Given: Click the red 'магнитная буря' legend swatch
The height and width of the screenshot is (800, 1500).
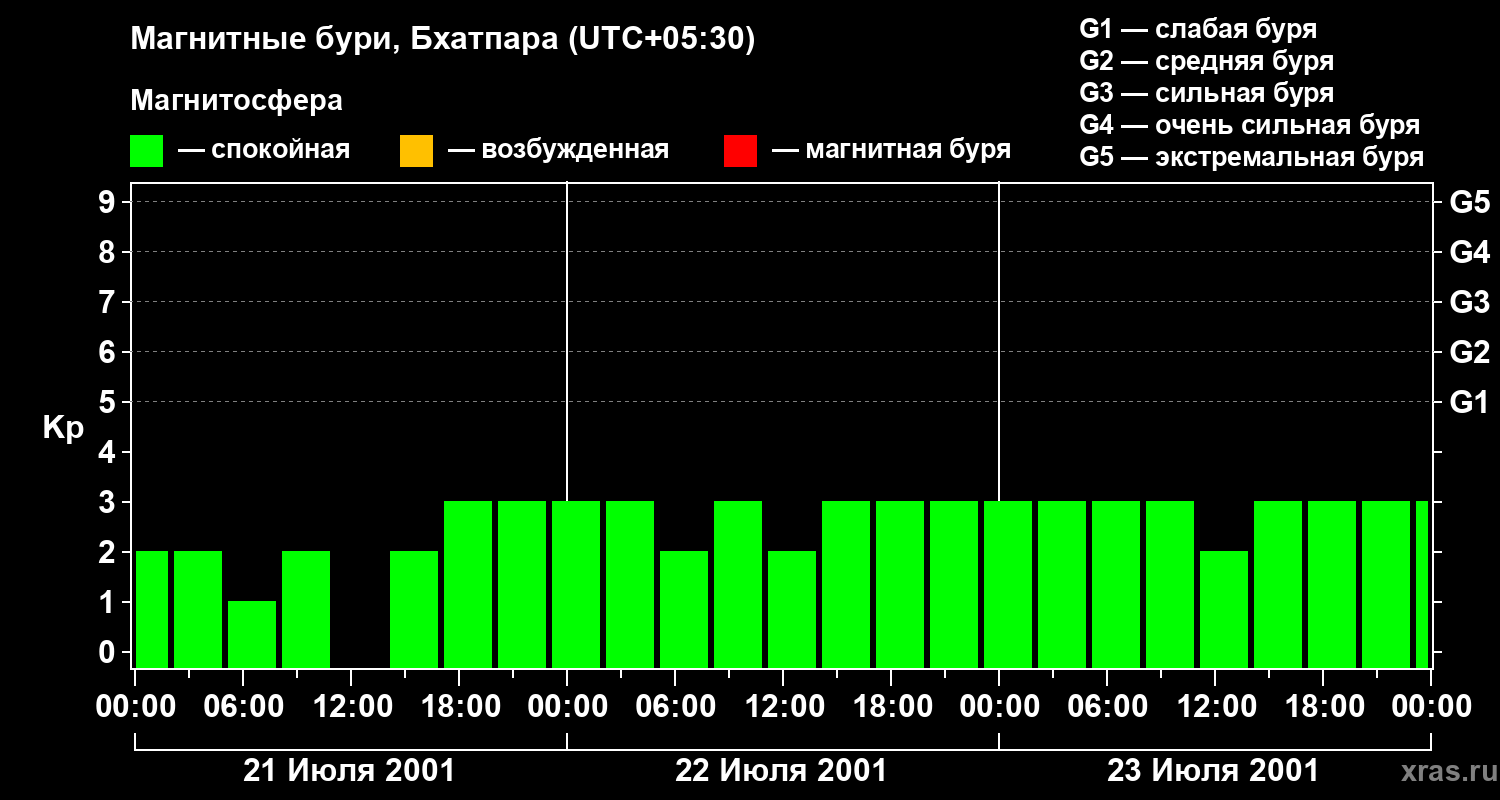Looking at the screenshot, I should [x=740, y=151].
